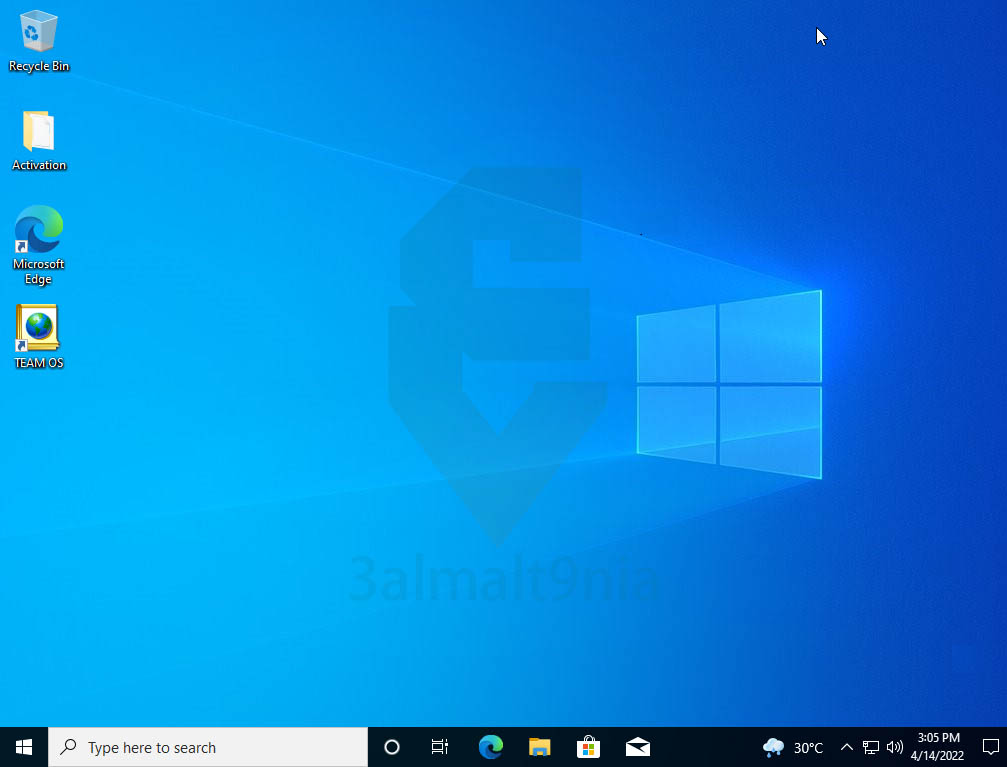Image resolution: width=1007 pixels, height=767 pixels.
Task: Click the date 4/14/2022 in taskbar
Action: (938, 756)
